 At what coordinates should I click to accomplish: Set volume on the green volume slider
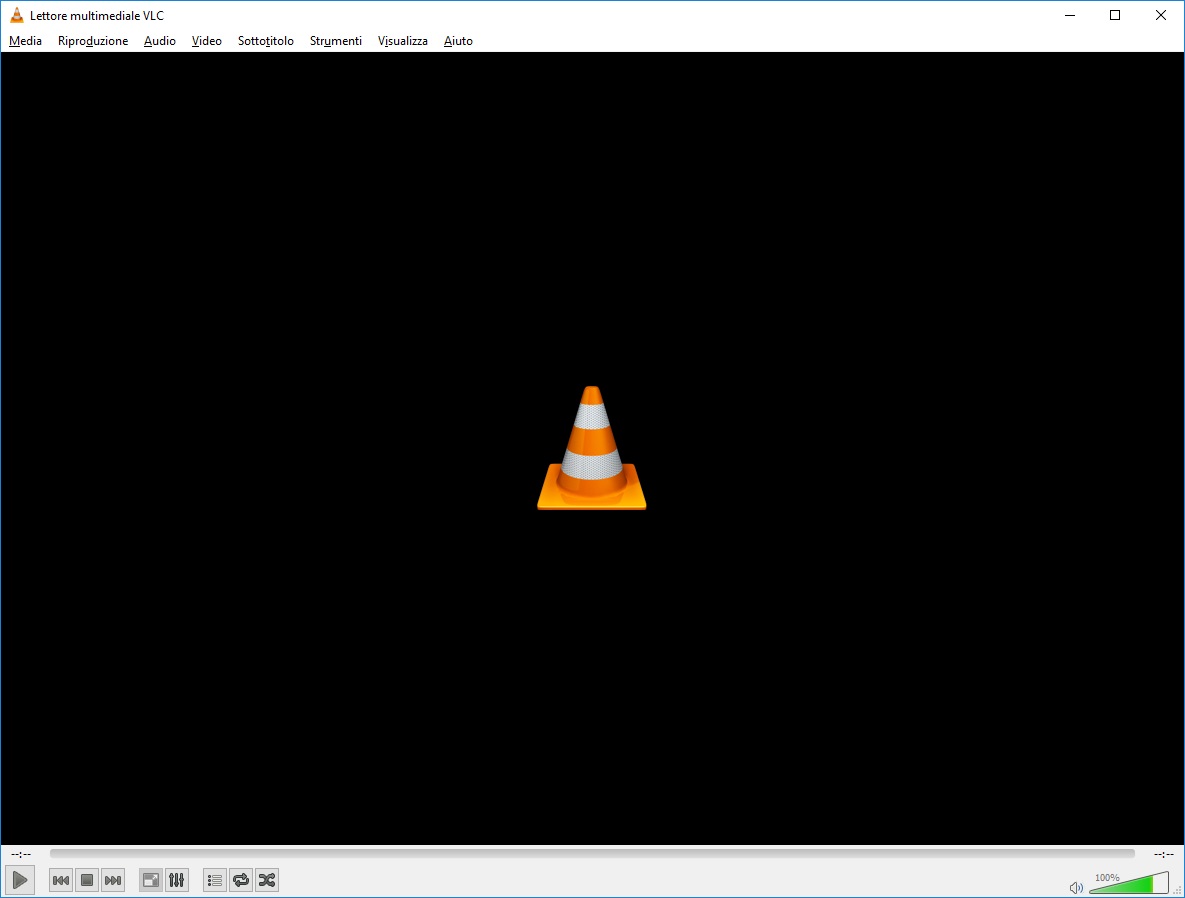[x=1129, y=883]
